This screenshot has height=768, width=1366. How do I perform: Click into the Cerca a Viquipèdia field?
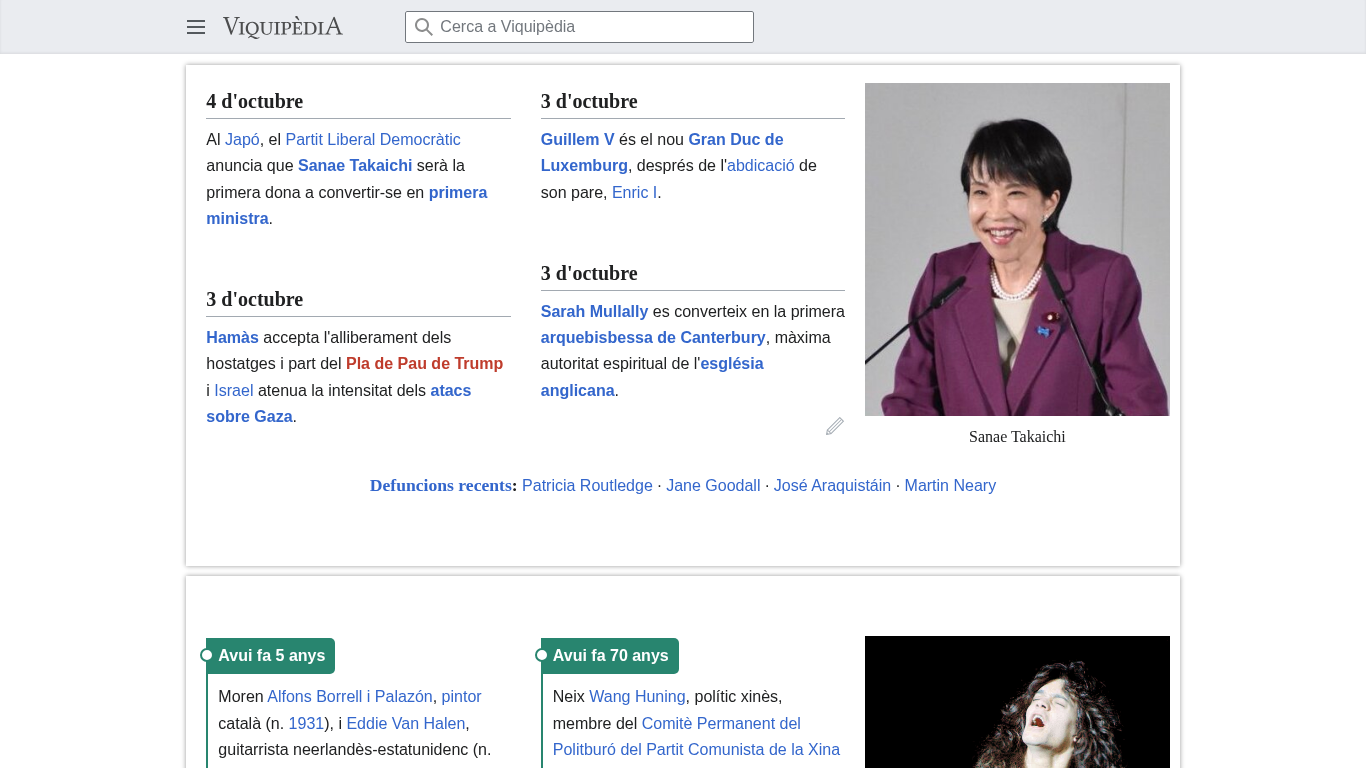pos(590,27)
